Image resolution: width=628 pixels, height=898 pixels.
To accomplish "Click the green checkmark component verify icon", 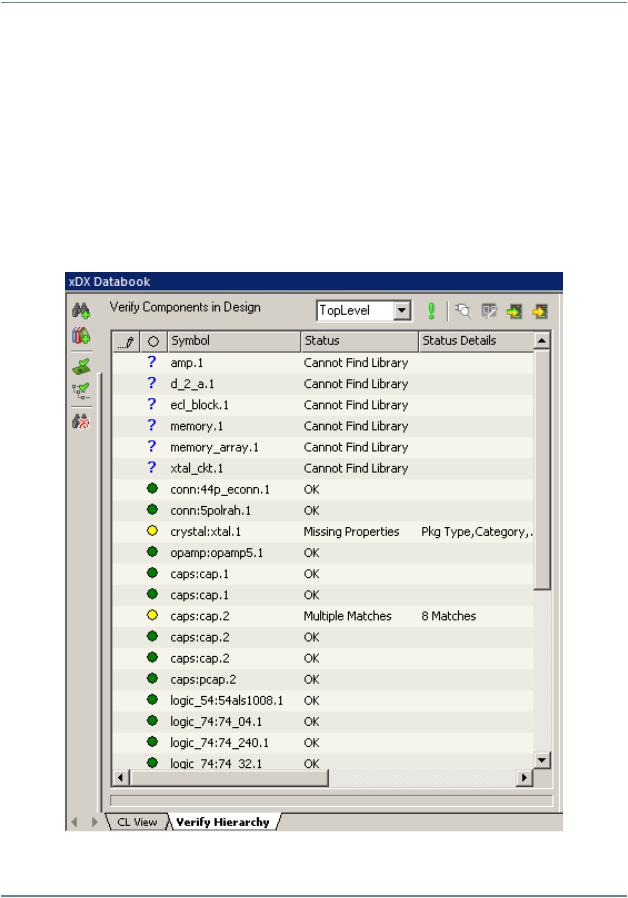I will pyautogui.click(x=81, y=367).
